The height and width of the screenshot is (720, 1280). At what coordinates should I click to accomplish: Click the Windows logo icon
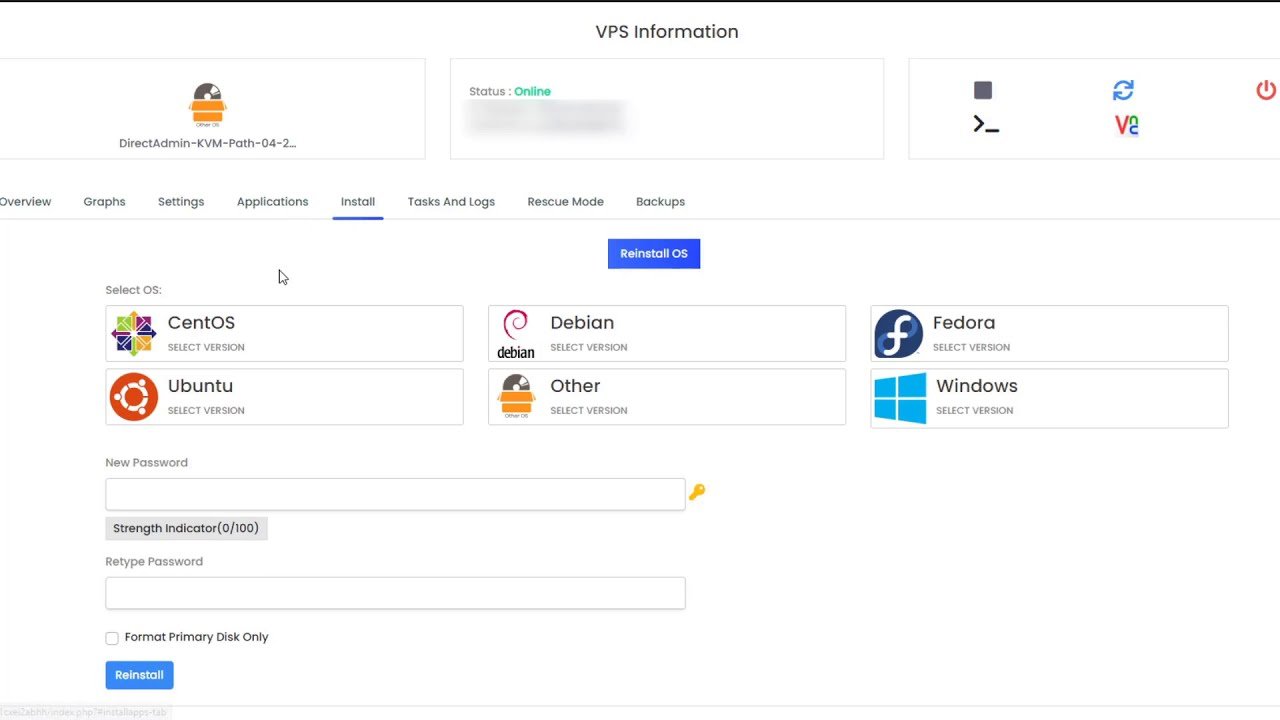click(900, 398)
